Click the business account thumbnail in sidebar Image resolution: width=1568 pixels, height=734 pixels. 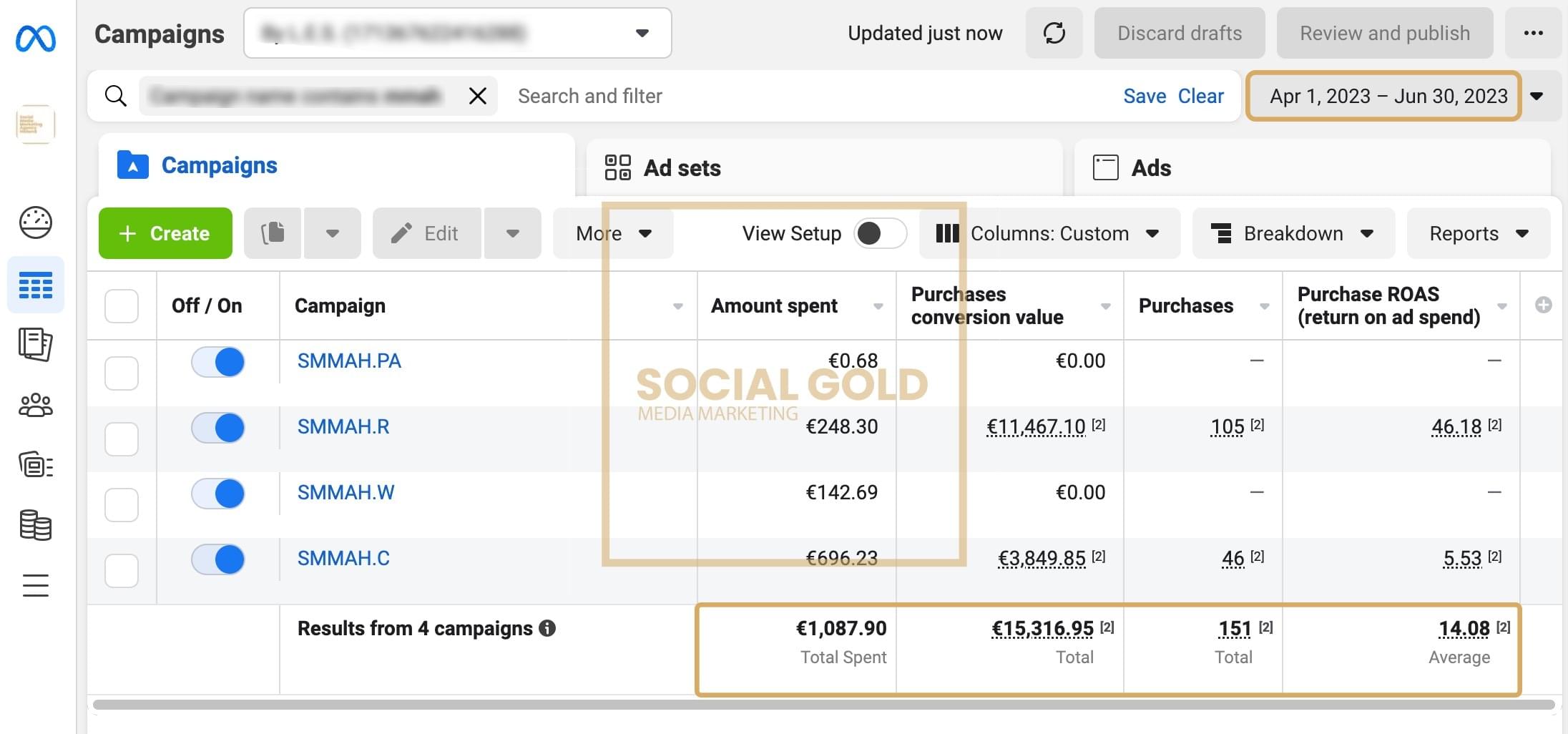[36, 124]
